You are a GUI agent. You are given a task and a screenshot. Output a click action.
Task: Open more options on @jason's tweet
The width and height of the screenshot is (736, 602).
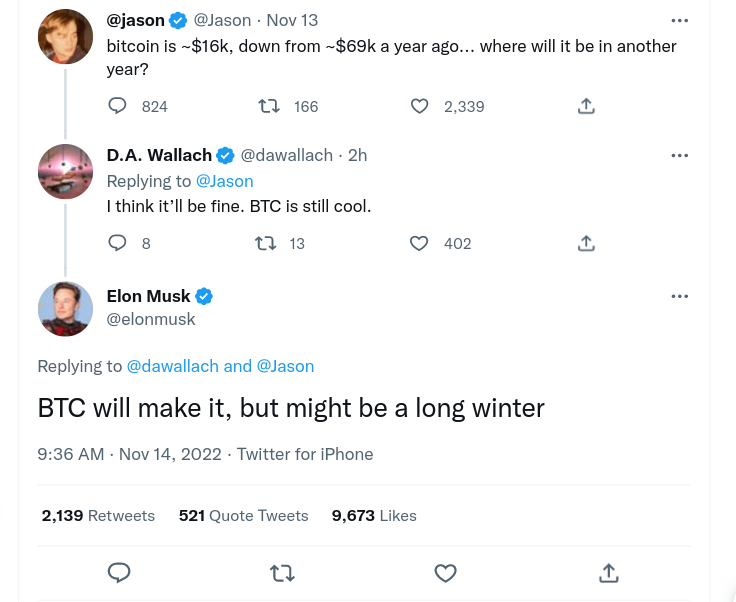(680, 20)
